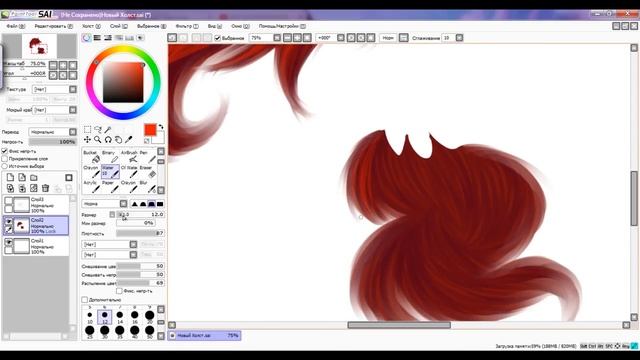Open the Фильтр menu
Screen dimensions: 640x360
tap(187, 26)
